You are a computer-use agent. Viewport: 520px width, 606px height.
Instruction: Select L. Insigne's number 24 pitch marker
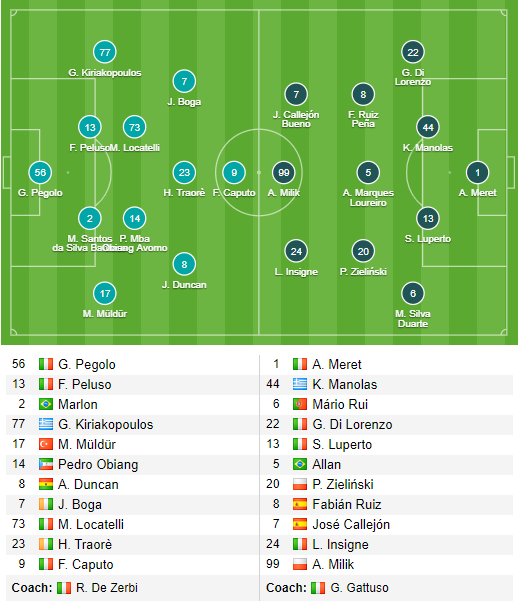[296, 251]
